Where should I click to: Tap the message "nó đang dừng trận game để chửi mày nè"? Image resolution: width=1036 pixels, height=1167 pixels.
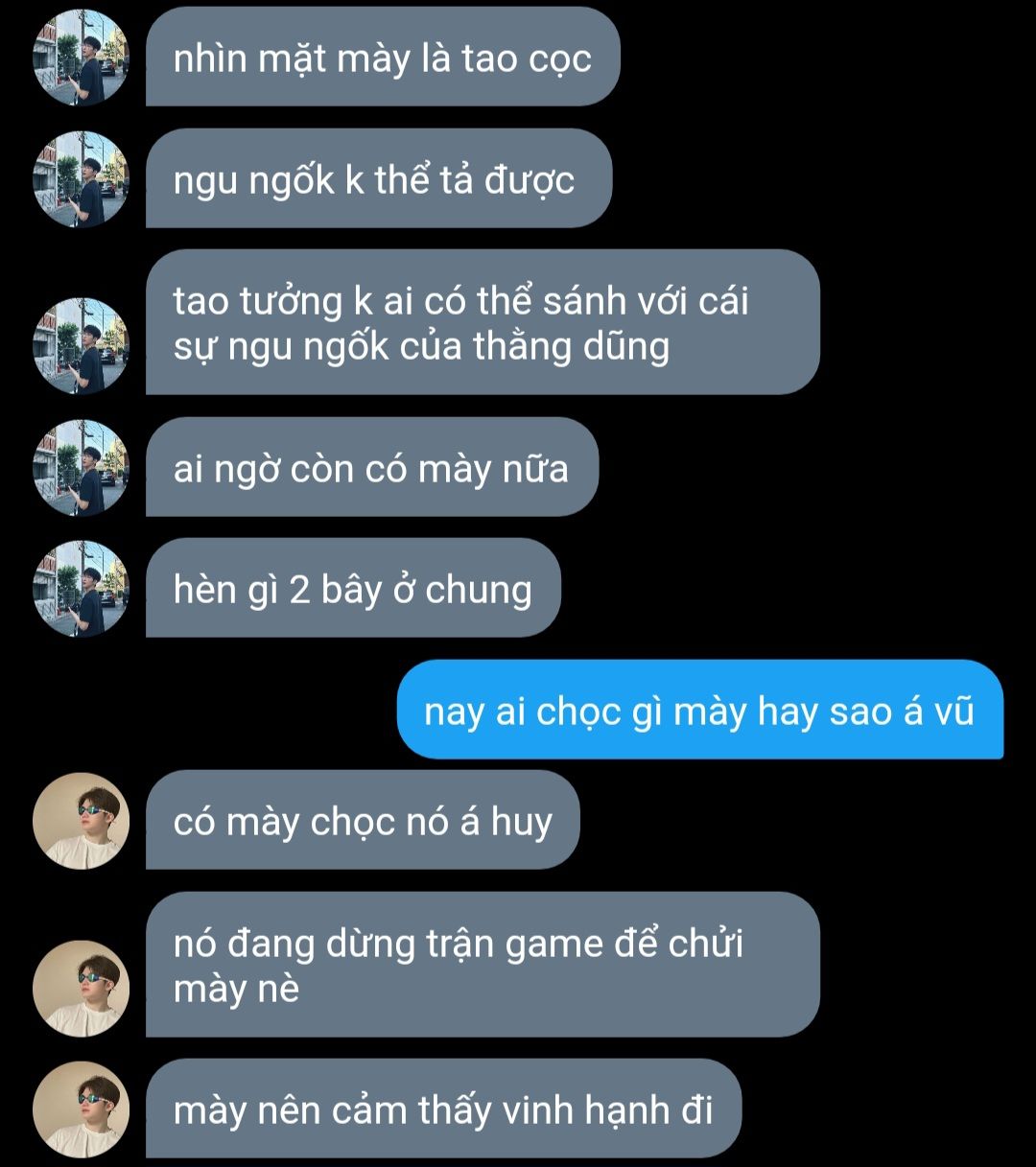click(x=483, y=965)
